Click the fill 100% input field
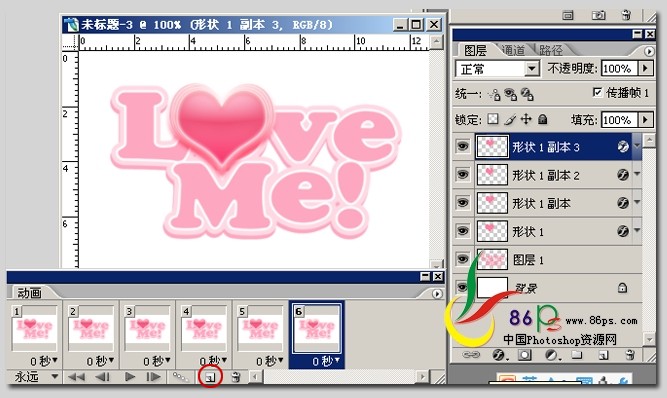This screenshot has width=667, height=398. tap(619, 120)
